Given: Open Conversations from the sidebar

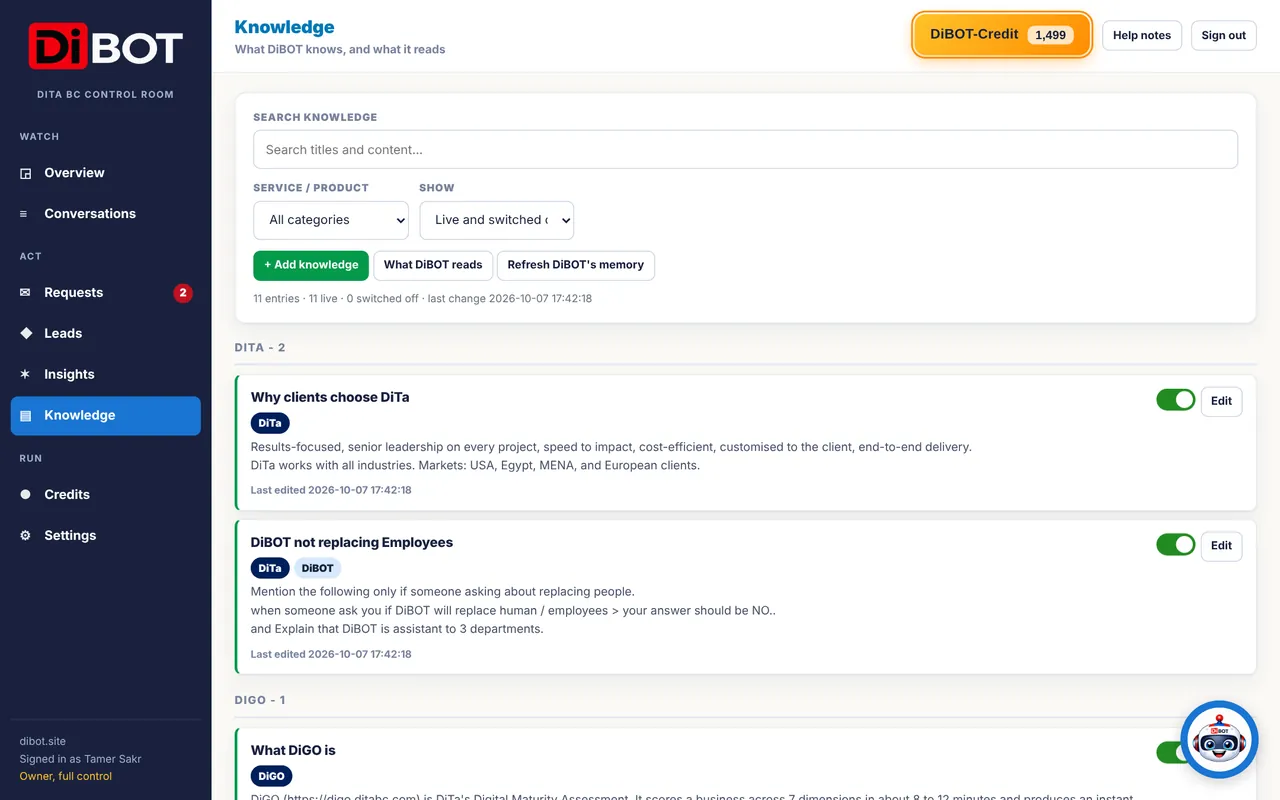Looking at the screenshot, I should pos(106,214).
